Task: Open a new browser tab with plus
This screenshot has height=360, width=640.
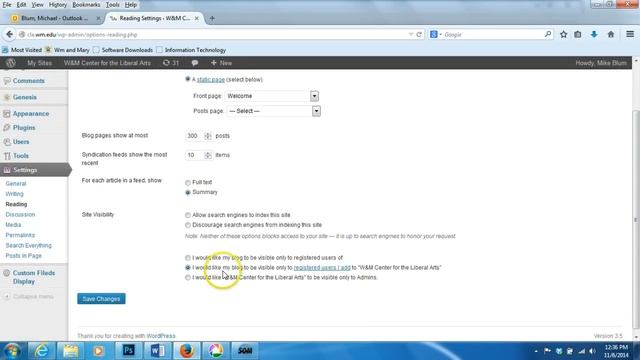Action: tap(212, 18)
